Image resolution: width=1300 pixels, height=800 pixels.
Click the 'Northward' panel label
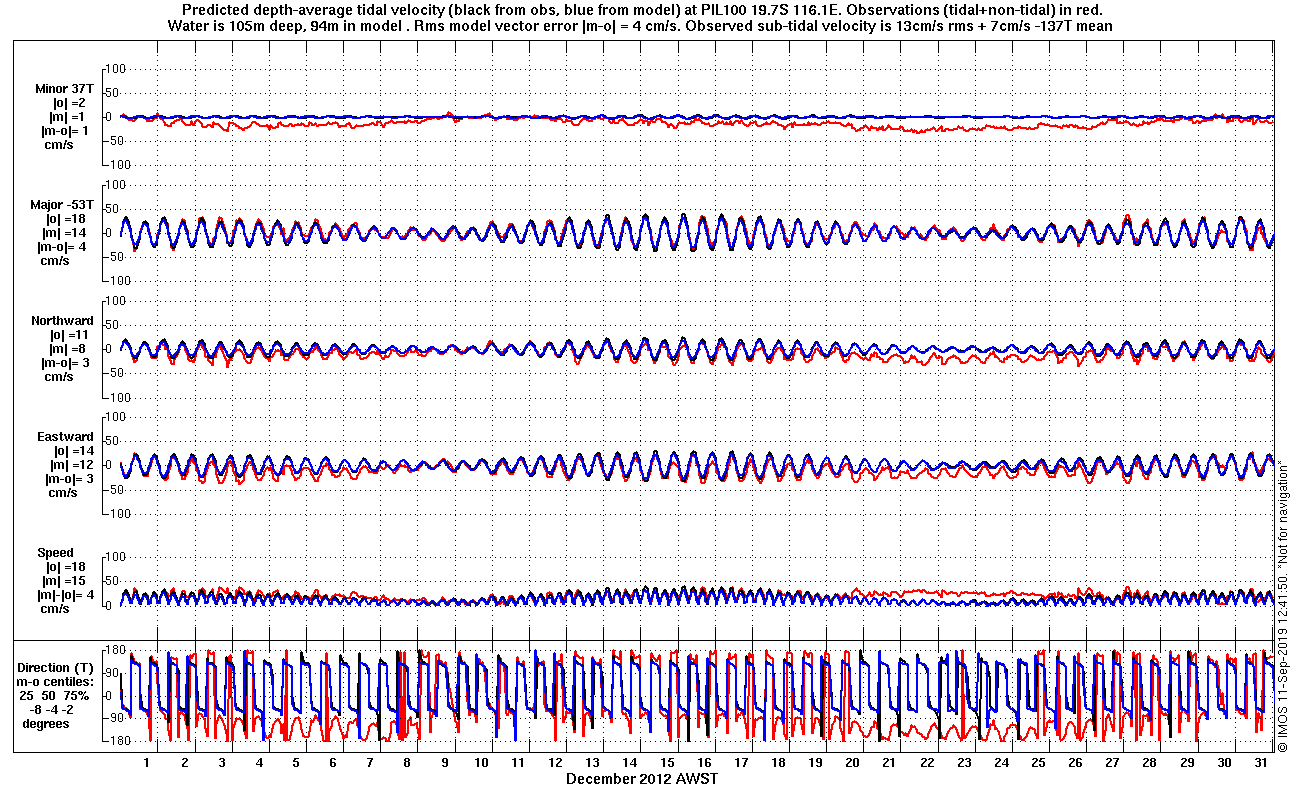(62, 321)
